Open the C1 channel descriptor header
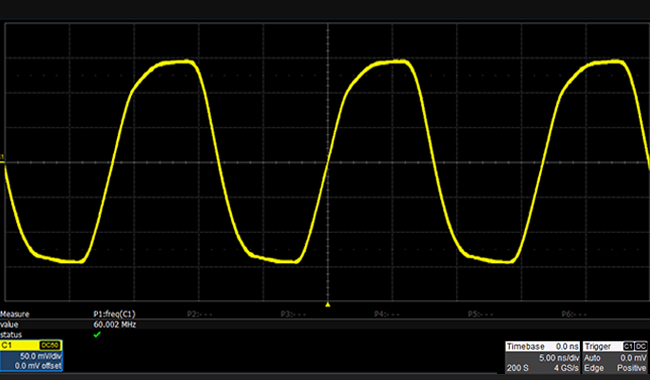 (31, 346)
